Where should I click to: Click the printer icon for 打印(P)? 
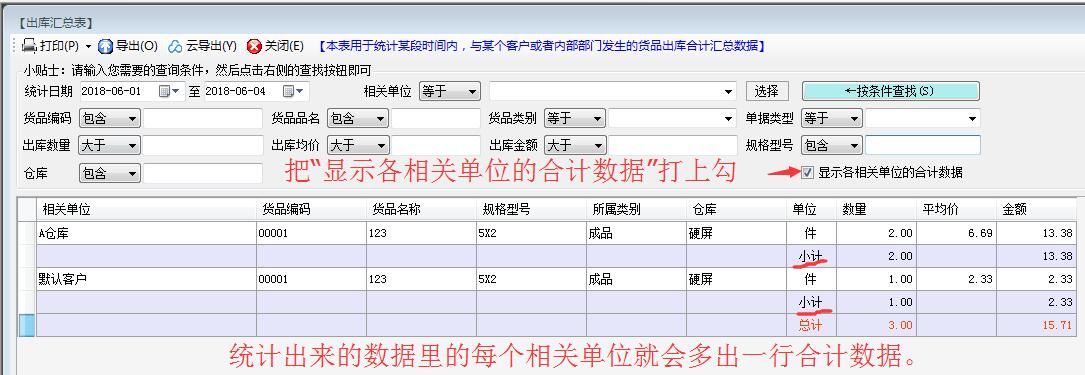click(x=29, y=46)
